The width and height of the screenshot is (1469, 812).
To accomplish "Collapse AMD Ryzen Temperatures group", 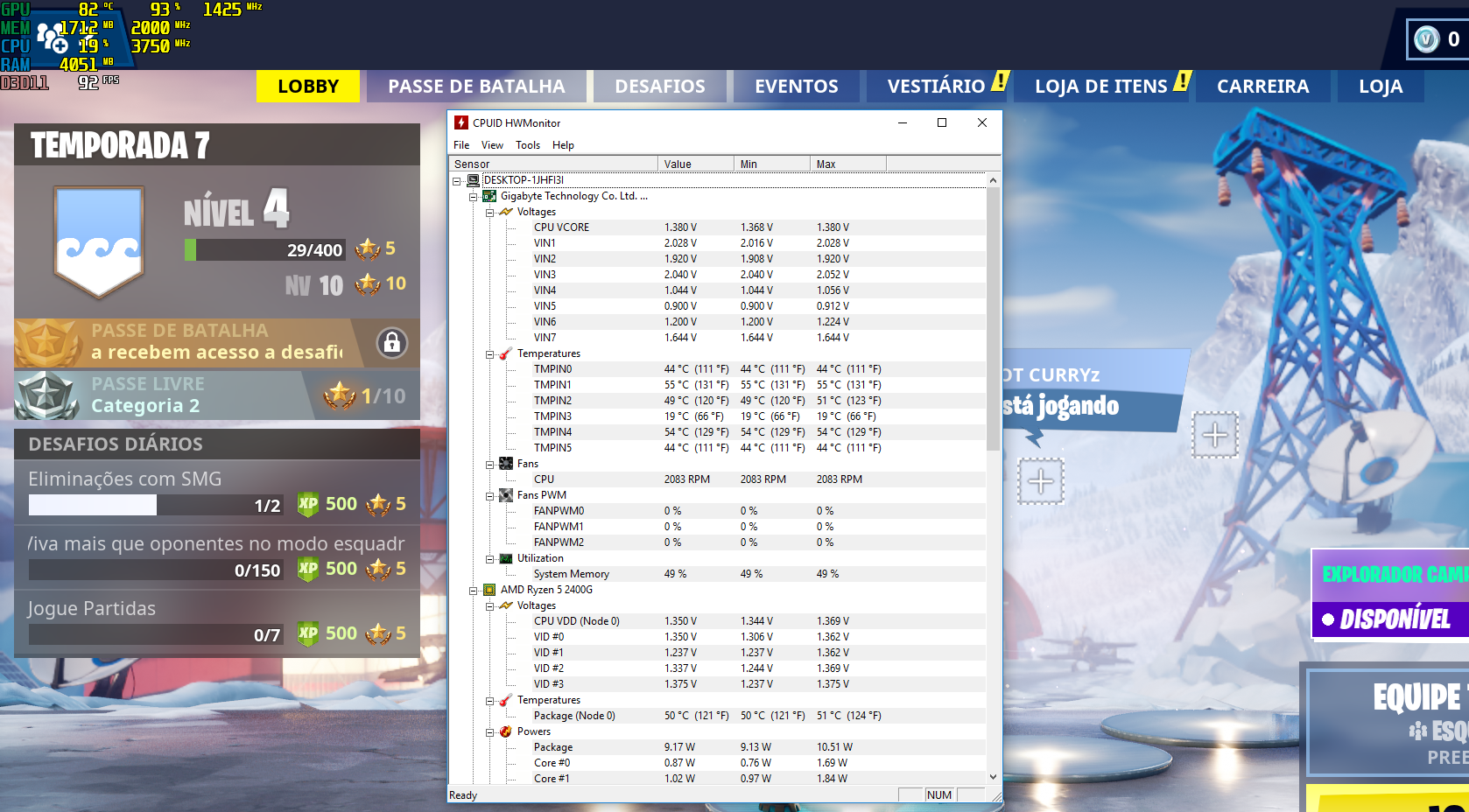I will pyautogui.click(x=490, y=701).
